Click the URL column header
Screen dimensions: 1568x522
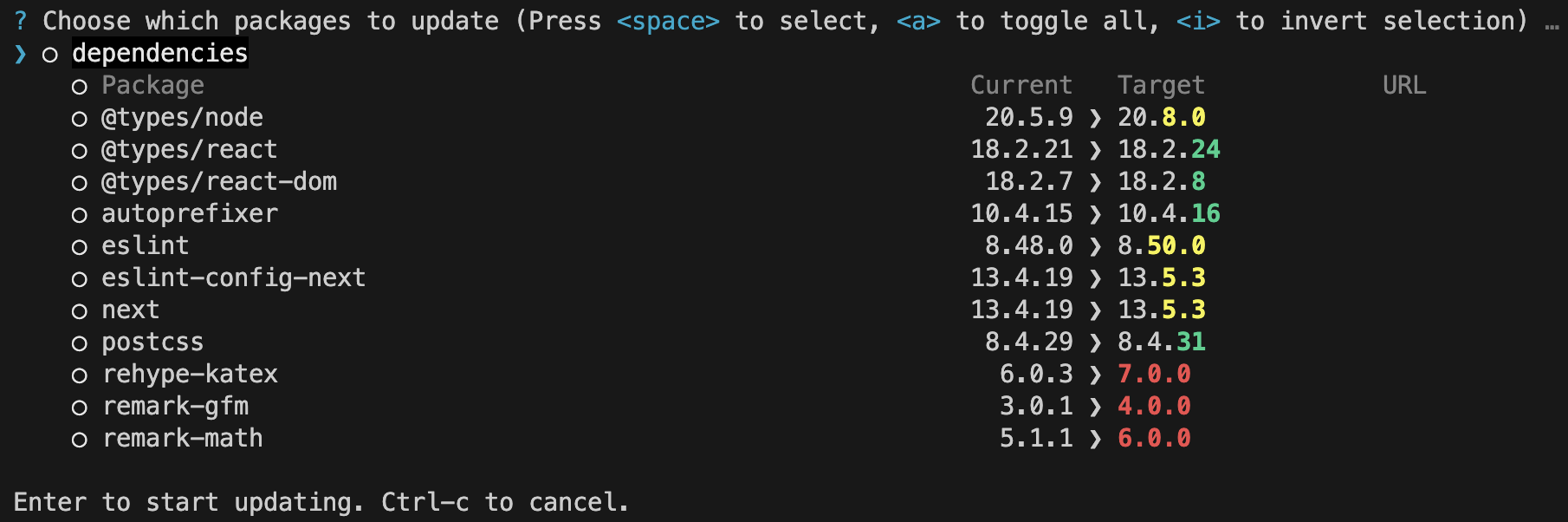[1404, 85]
